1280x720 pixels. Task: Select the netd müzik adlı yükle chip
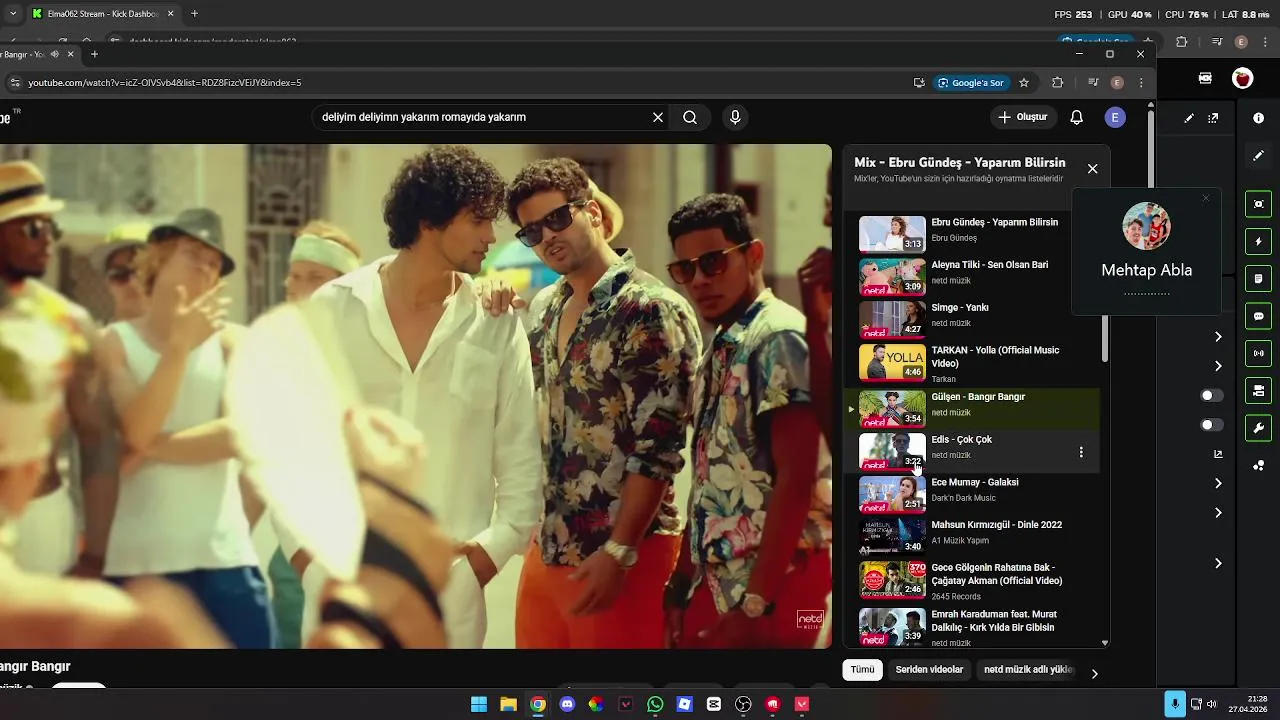coord(1028,670)
